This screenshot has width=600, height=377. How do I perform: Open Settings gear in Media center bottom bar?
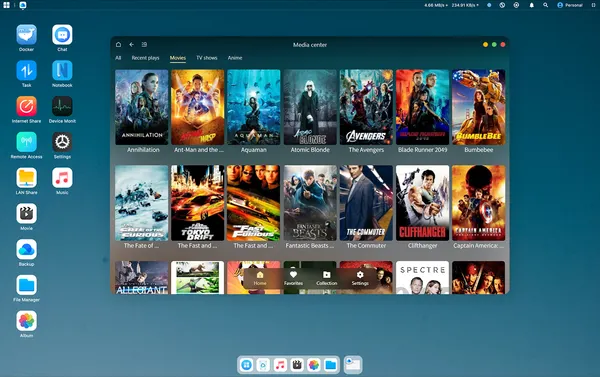click(x=360, y=278)
